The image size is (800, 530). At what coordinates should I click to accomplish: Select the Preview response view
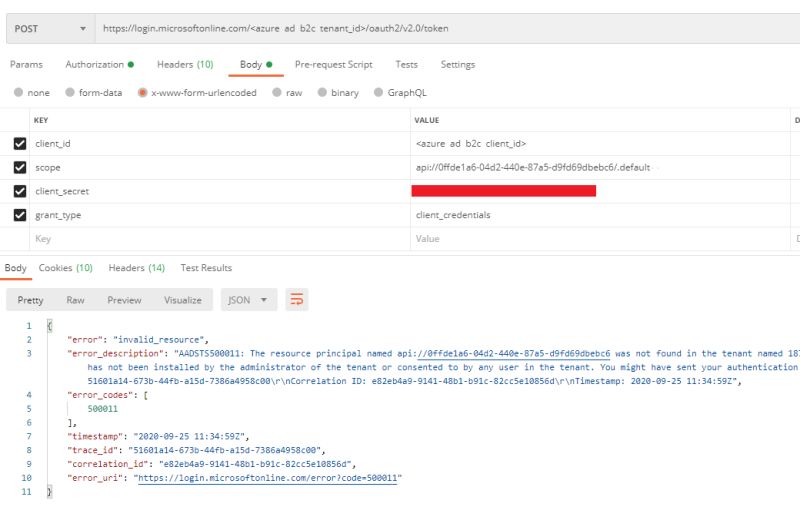coord(124,300)
